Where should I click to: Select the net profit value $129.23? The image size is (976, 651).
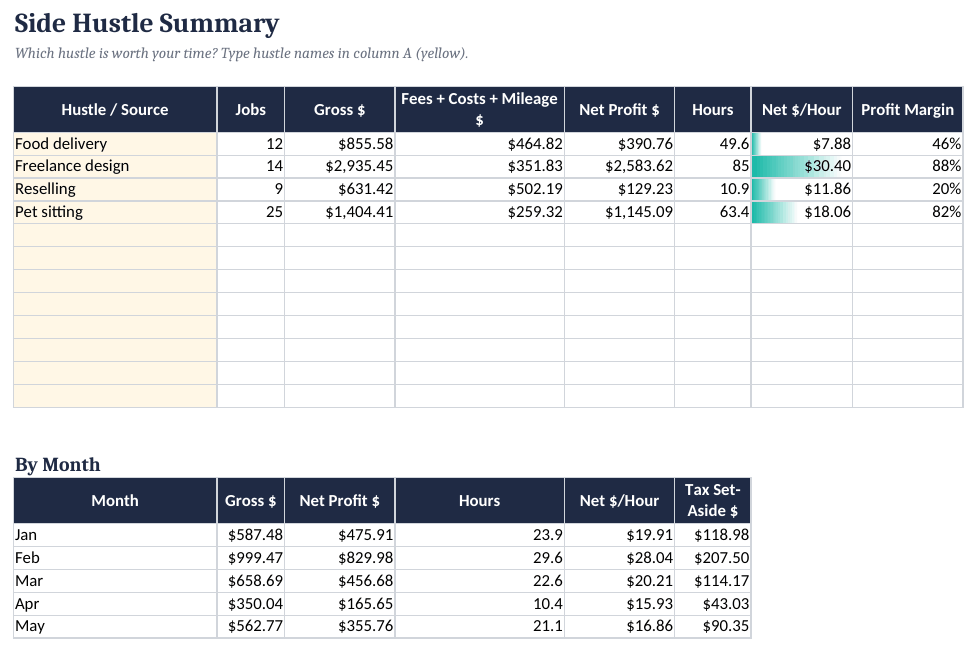coord(619,189)
